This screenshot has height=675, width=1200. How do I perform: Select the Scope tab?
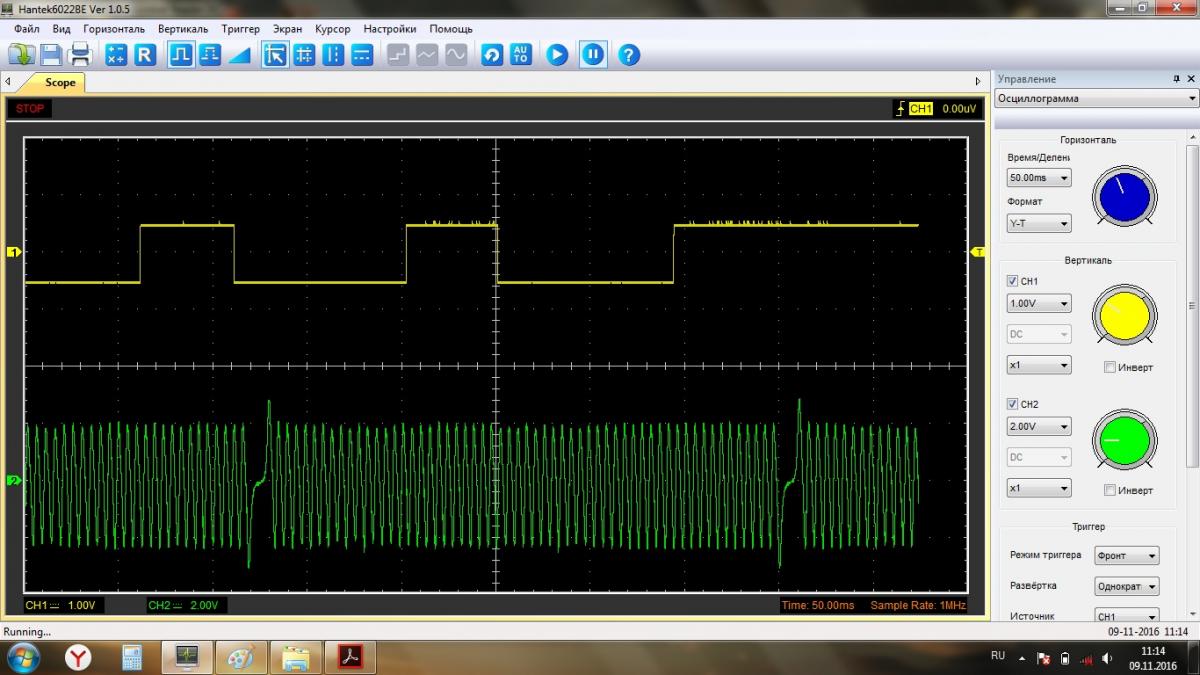60,82
